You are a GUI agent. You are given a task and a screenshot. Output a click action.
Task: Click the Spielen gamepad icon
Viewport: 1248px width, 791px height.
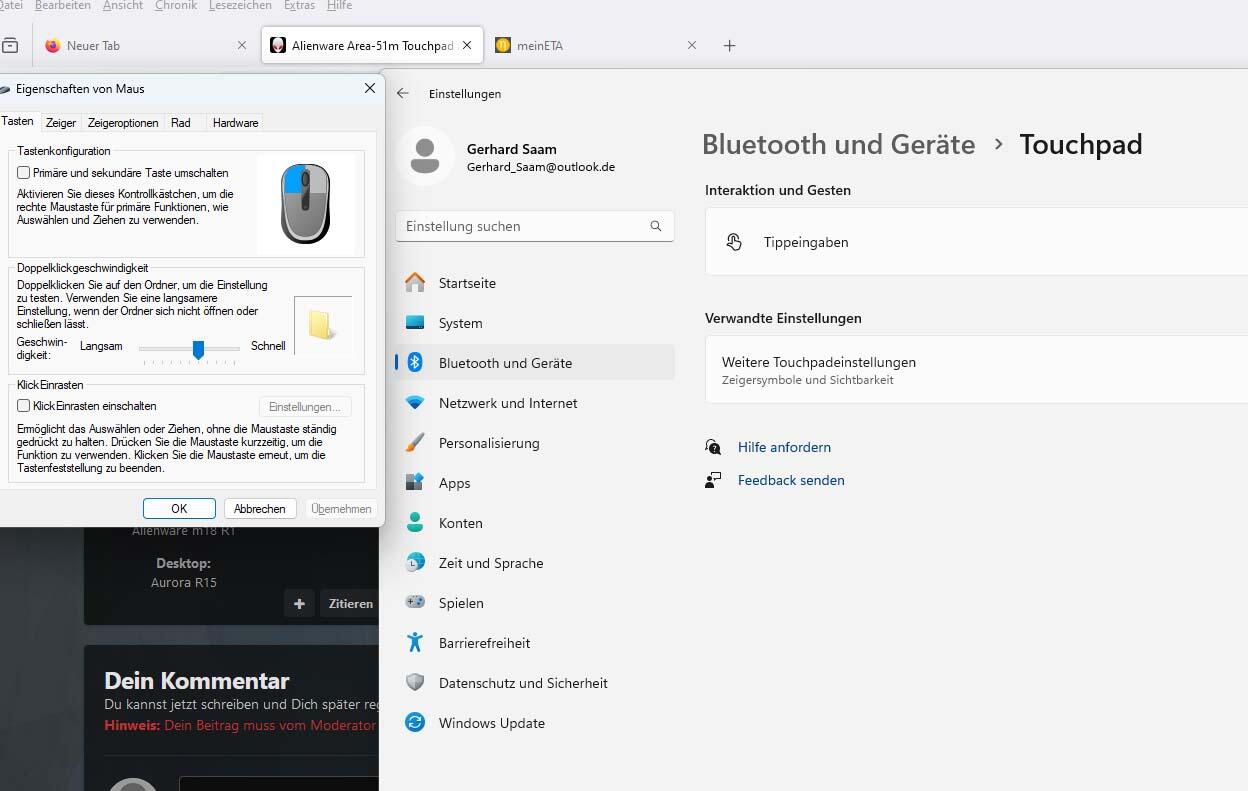[x=415, y=603]
